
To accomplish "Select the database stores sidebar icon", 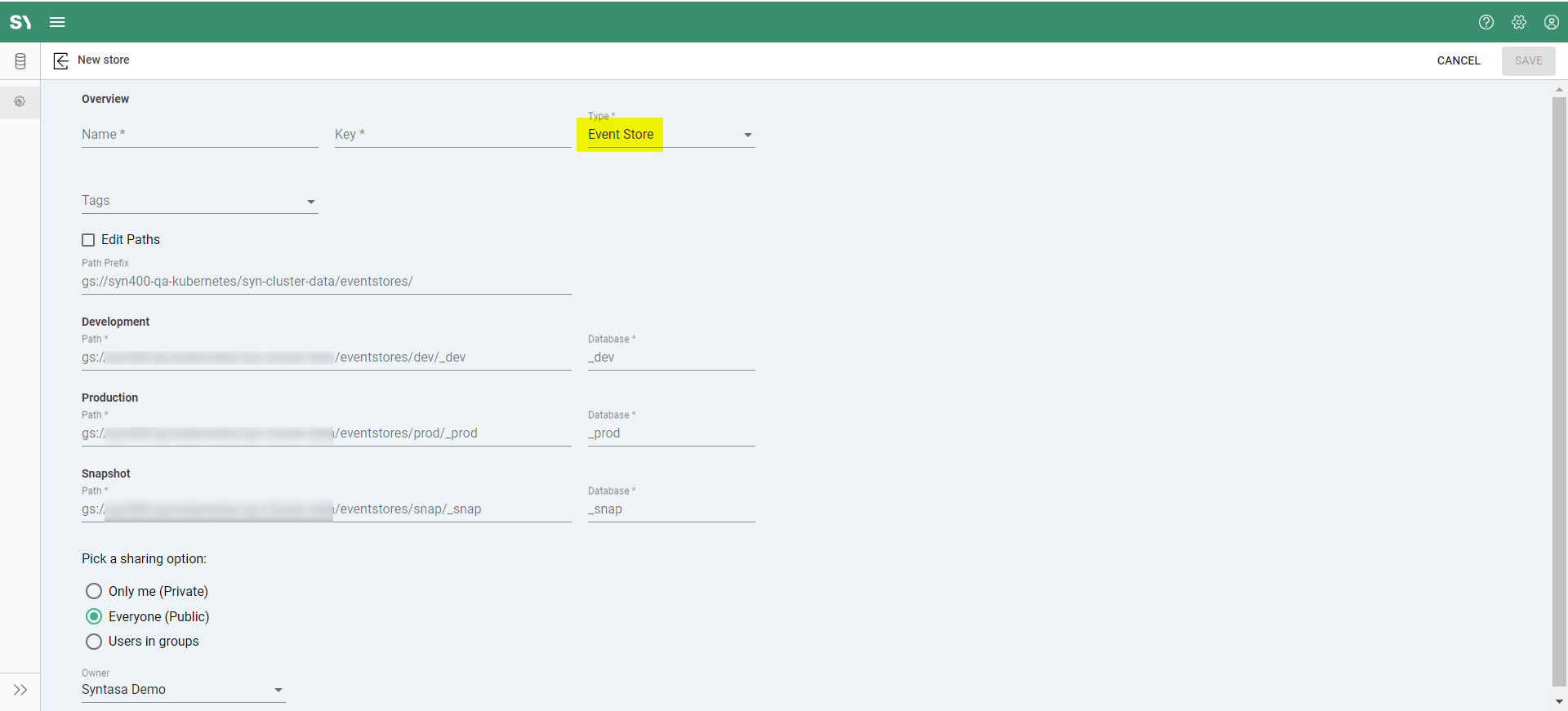I will pos(20,61).
